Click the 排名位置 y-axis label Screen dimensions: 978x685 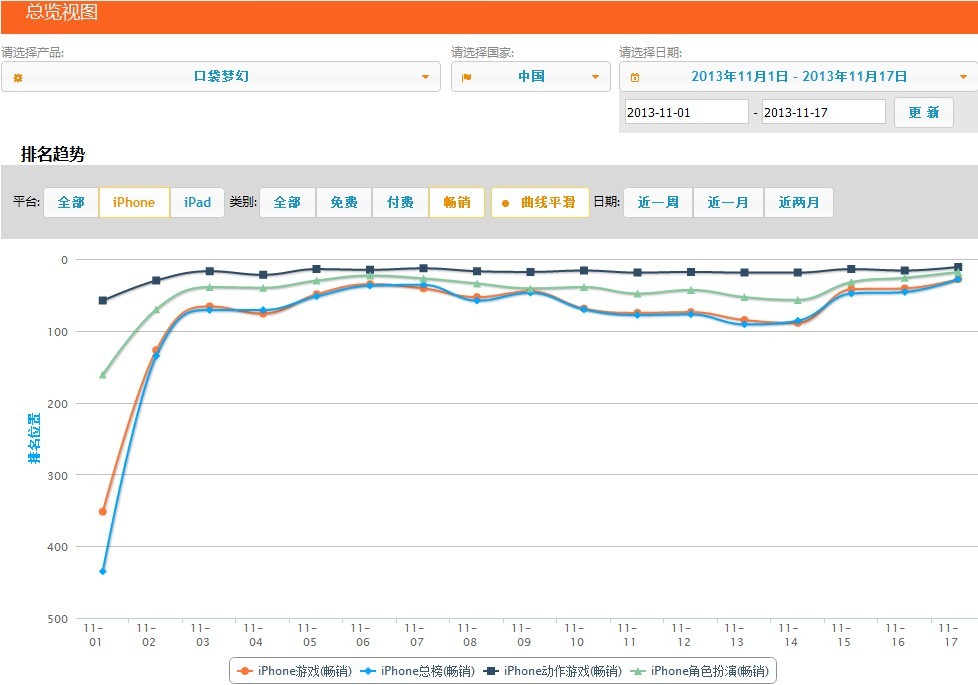[x=34, y=438]
